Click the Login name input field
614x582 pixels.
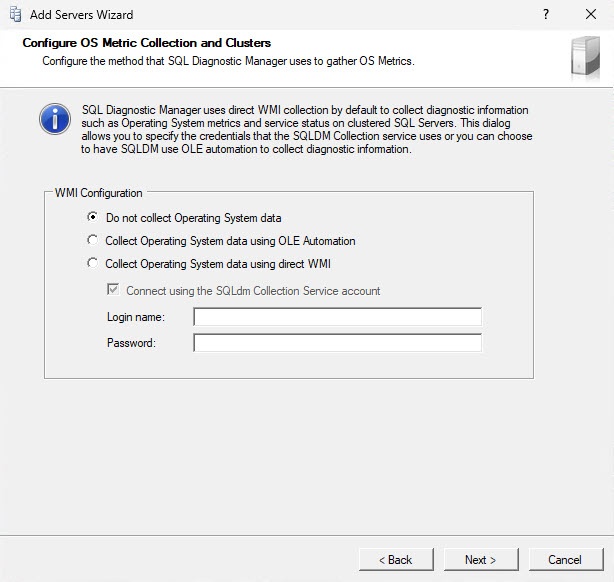tap(338, 317)
